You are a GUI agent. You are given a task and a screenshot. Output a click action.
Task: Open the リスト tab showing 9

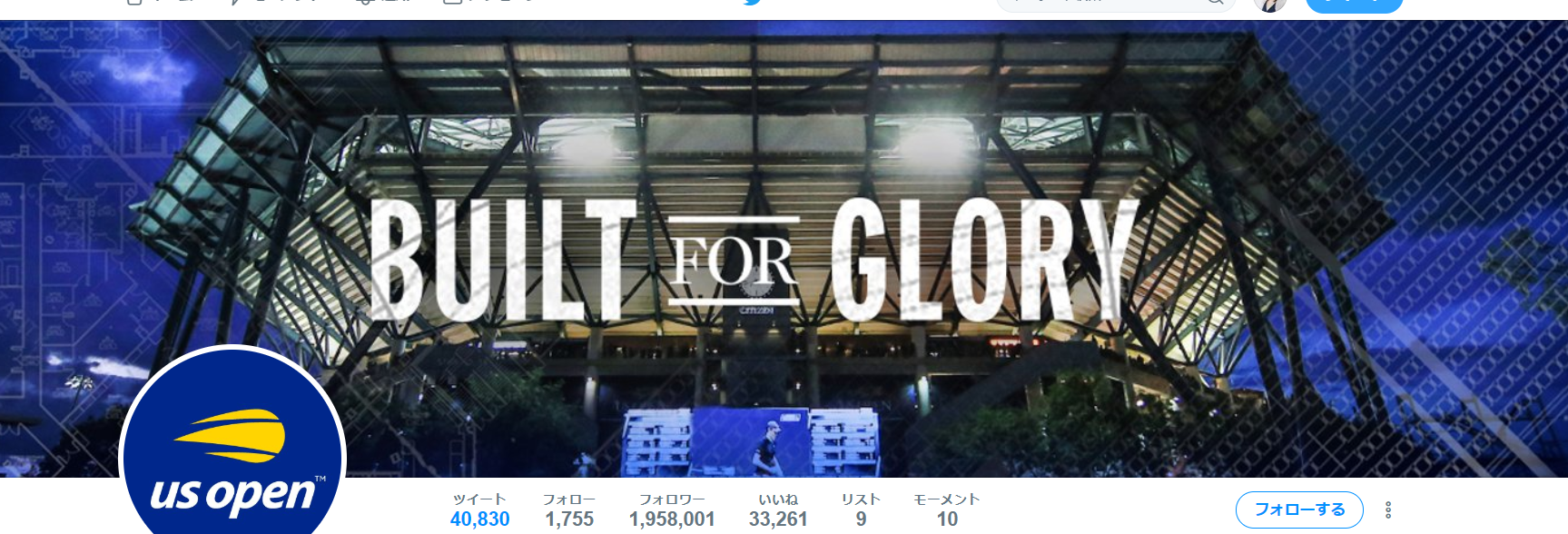click(861, 510)
